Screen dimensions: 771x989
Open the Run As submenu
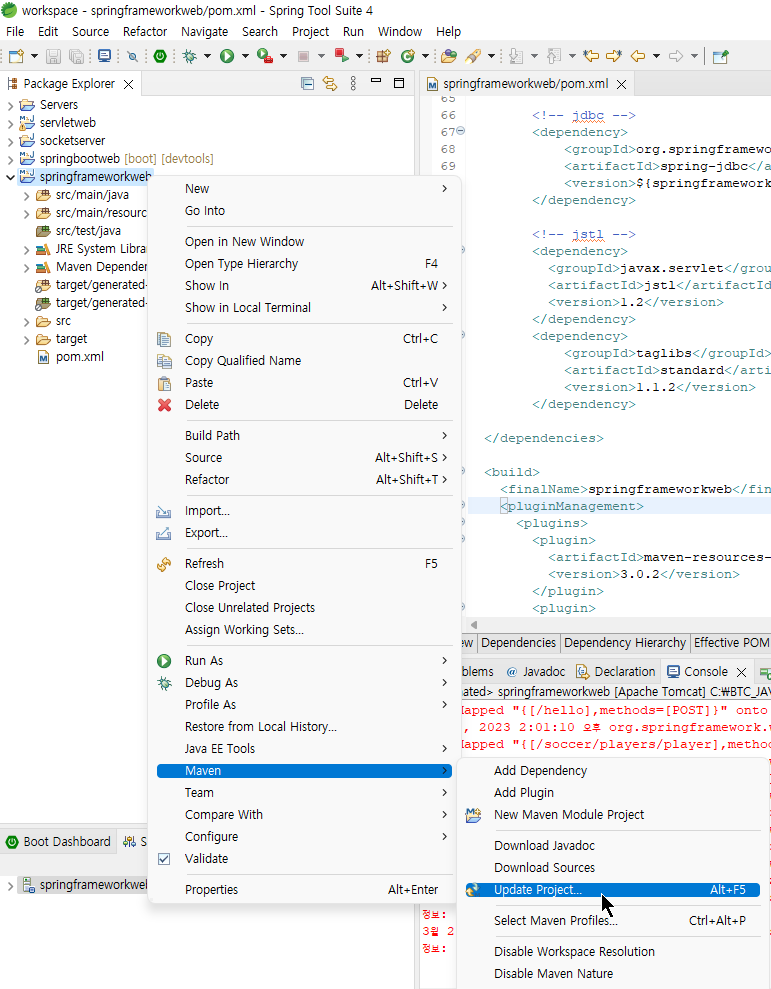click(x=304, y=661)
